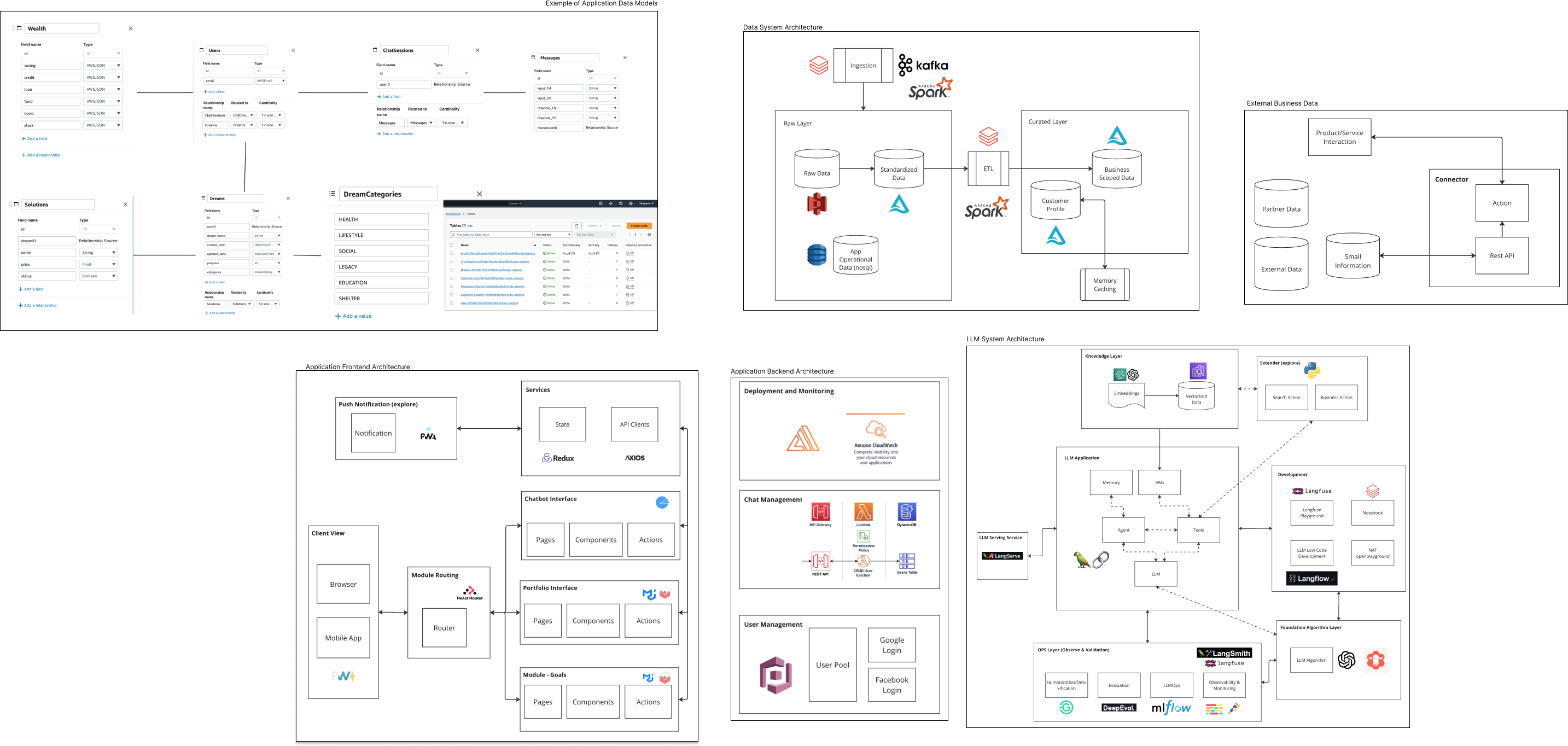Click the DynamoDB icon in Chat Management

tap(906, 512)
